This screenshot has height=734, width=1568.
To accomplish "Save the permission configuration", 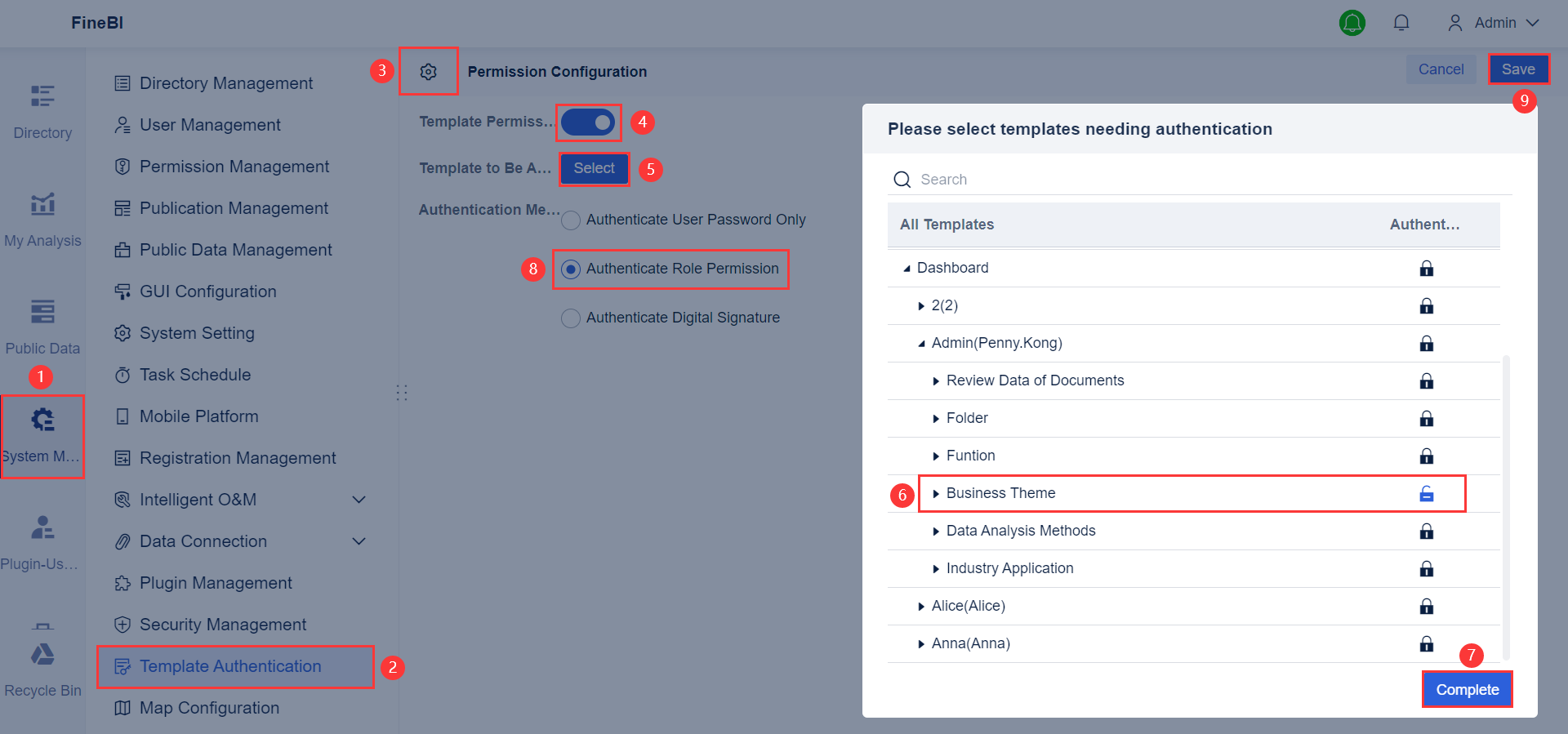I will click(x=1518, y=69).
